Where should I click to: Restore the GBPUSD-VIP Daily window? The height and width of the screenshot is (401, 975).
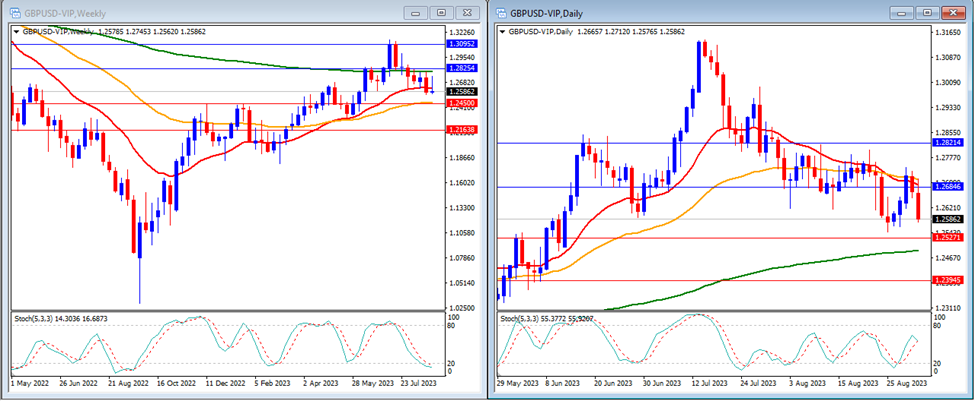(927, 12)
